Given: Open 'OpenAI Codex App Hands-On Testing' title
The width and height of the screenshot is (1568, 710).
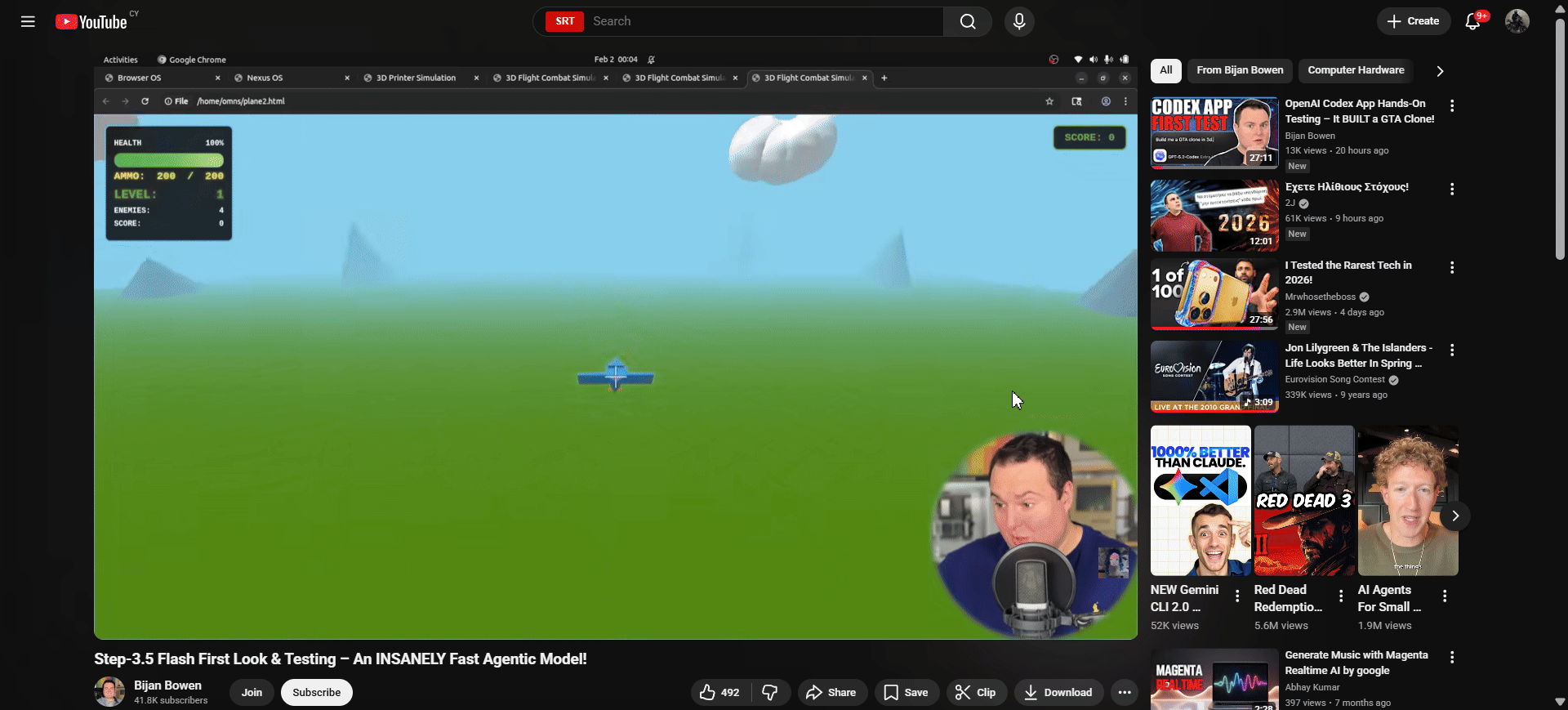Looking at the screenshot, I should point(1359,111).
